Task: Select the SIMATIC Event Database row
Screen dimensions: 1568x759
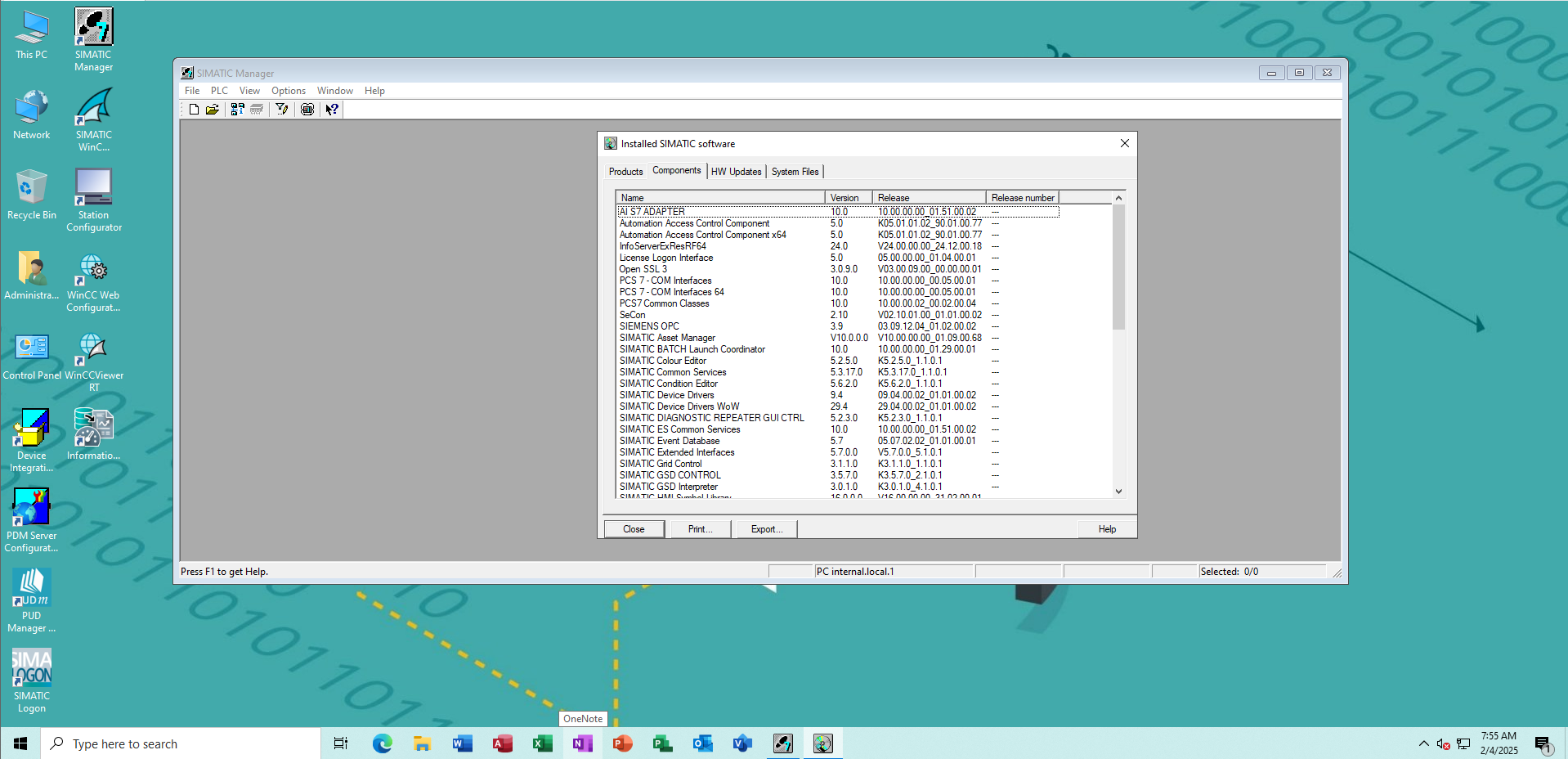Action: [x=838, y=441]
